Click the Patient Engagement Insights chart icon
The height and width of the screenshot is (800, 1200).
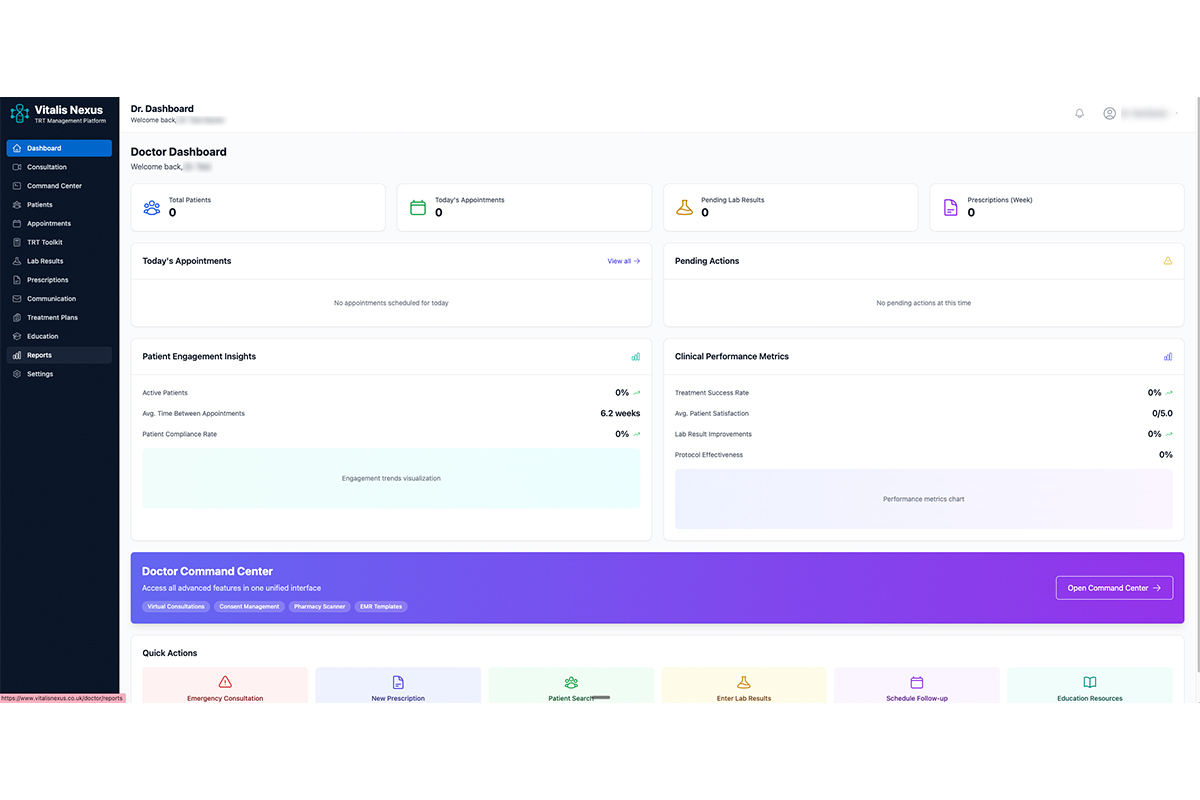[636, 356]
